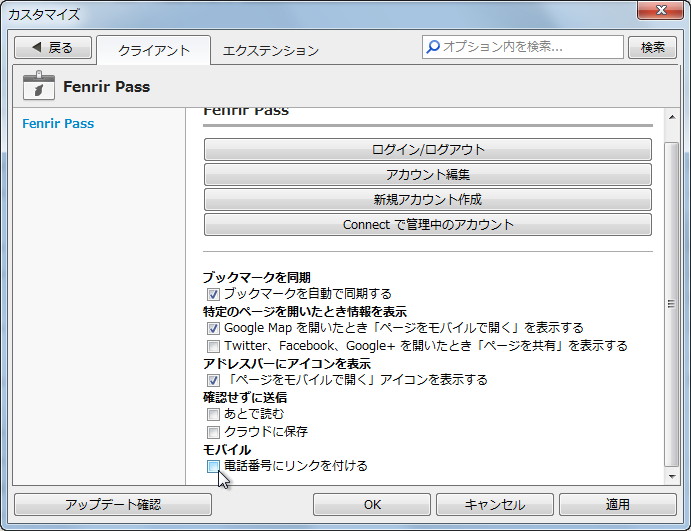This screenshot has height=531, width=691.
Task: Toggle ブックマークを自動で同期する checkbox
Action: (213, 294)
